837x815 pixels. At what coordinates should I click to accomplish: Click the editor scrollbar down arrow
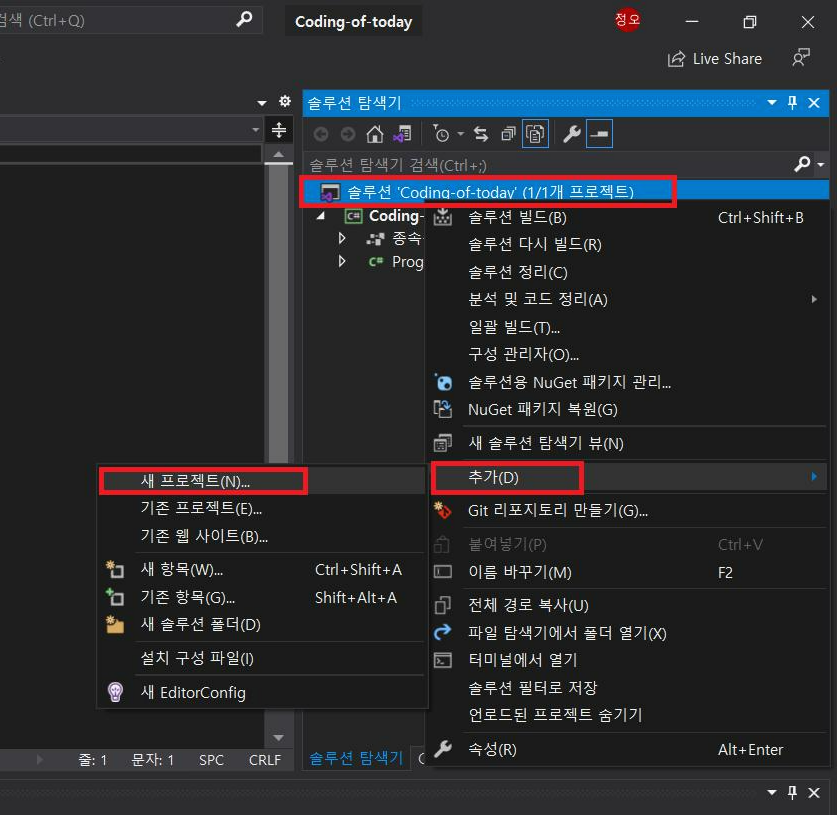click(278, 738)
